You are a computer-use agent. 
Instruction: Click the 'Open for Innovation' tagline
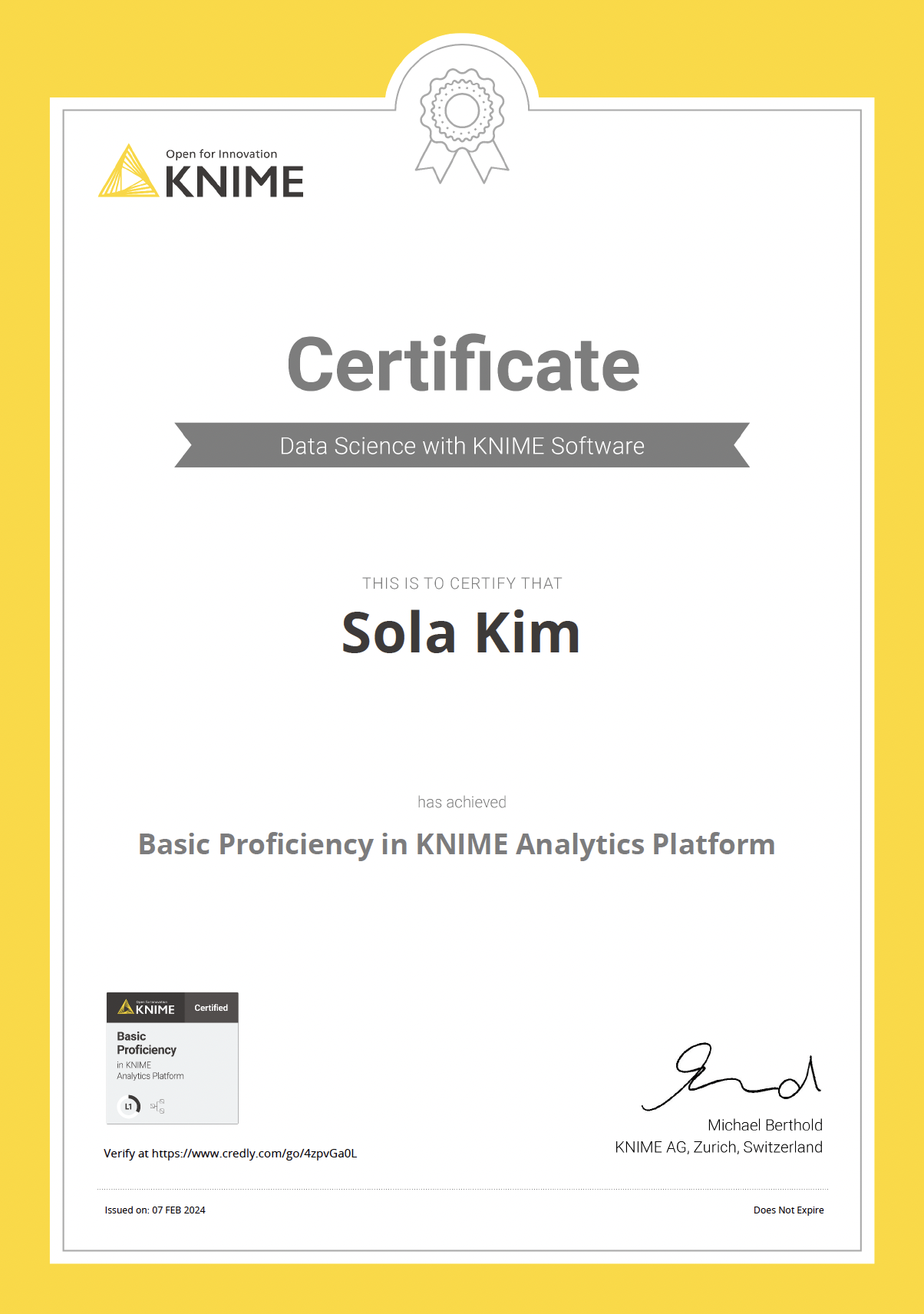(222, 154)
